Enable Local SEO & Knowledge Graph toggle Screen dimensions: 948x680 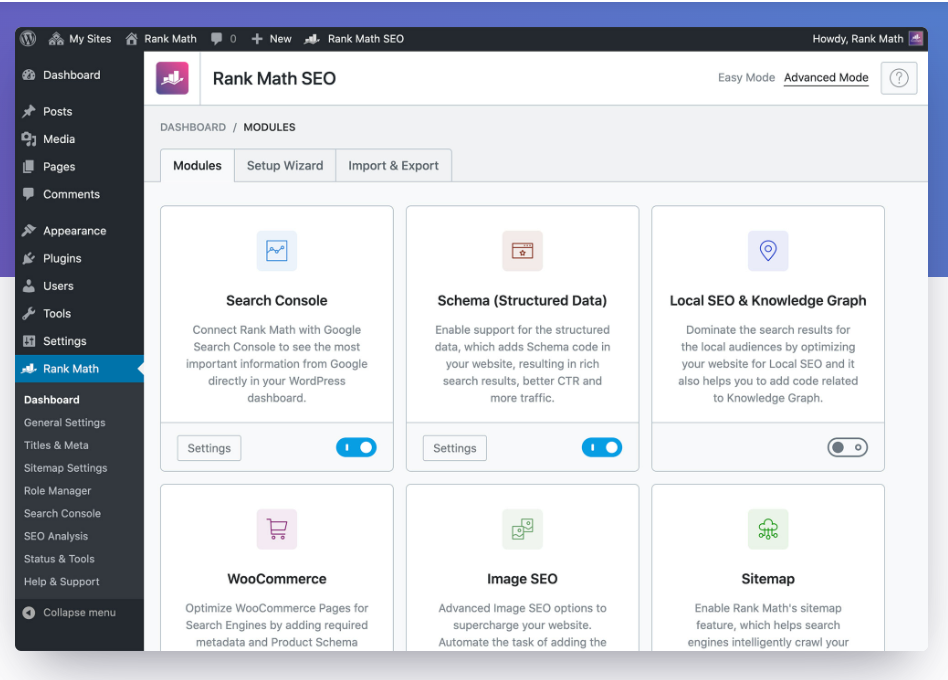tap(848, 447)
